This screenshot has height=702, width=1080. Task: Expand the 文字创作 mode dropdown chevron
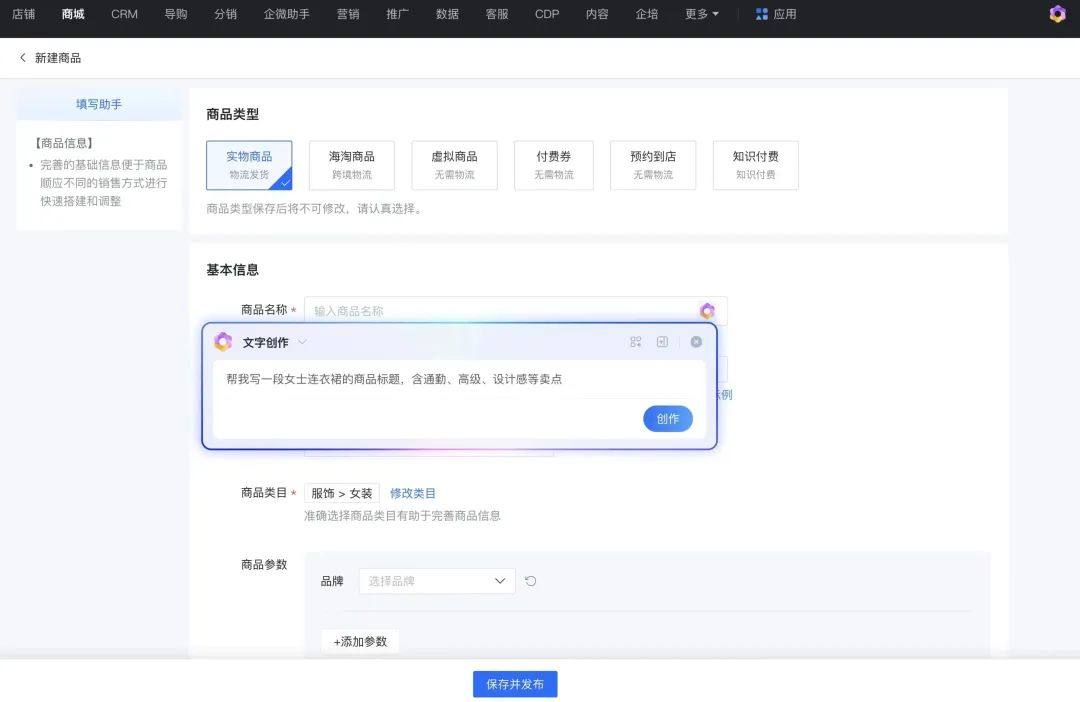point(303,342)
